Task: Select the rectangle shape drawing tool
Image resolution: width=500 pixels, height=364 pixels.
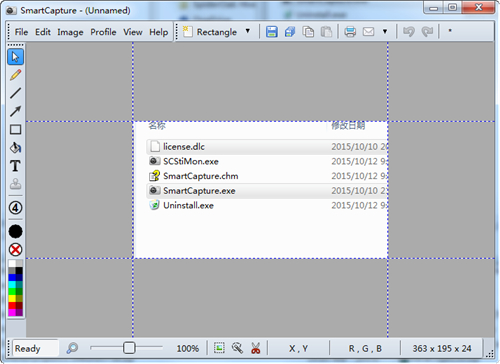Action: coord(15,129)
